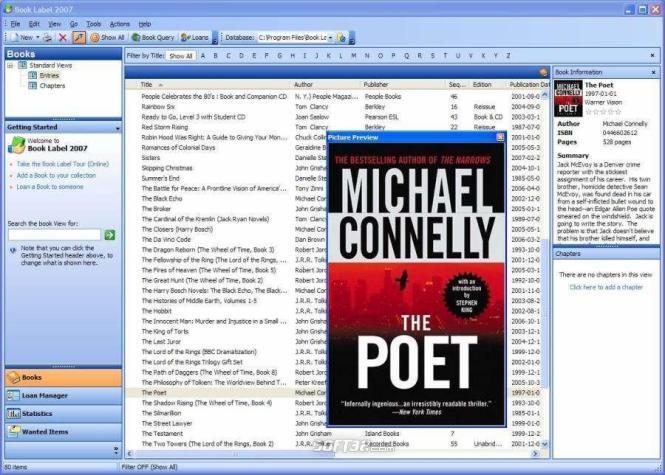665x475 pixels.
Task: Close the Book Information panel
Action: pyautogui.click(x=653, y=73)
